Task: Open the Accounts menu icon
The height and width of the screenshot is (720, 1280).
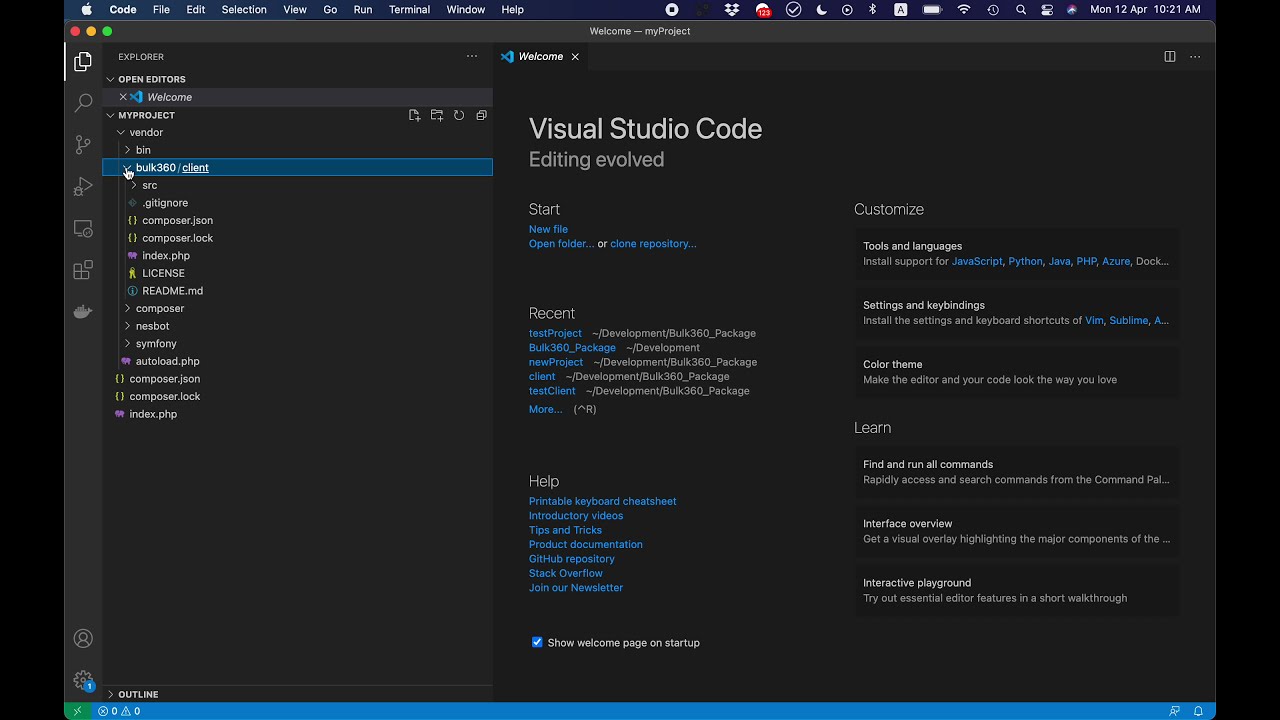Action: pos(83,639)
